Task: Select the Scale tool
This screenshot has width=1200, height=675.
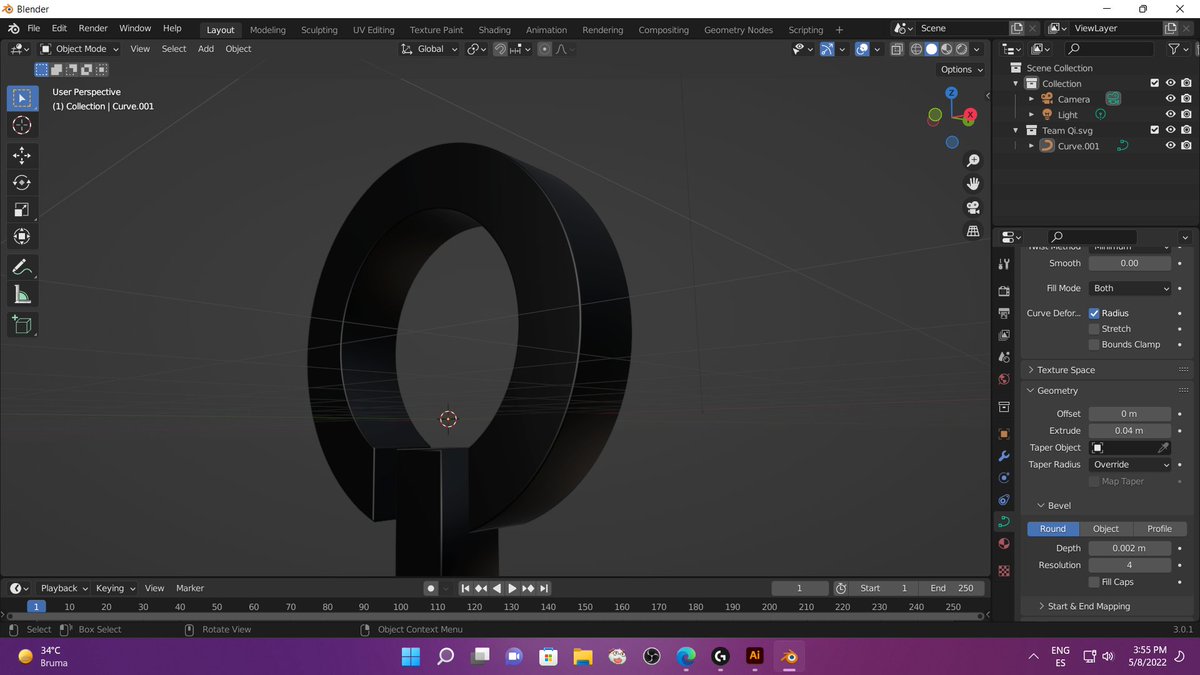Action: pyautogui.click(x=22, y=209)
